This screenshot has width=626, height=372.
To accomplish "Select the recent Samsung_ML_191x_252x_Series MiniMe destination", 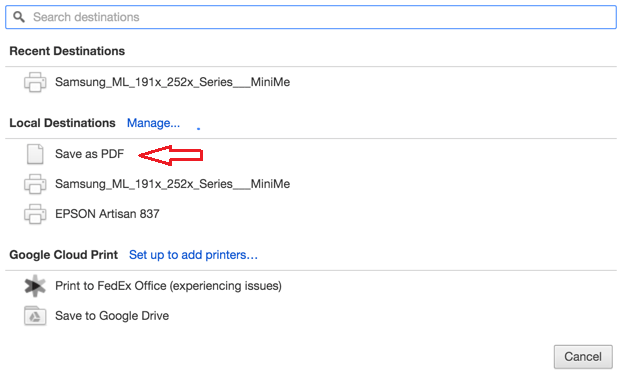I will click(172, 82).
